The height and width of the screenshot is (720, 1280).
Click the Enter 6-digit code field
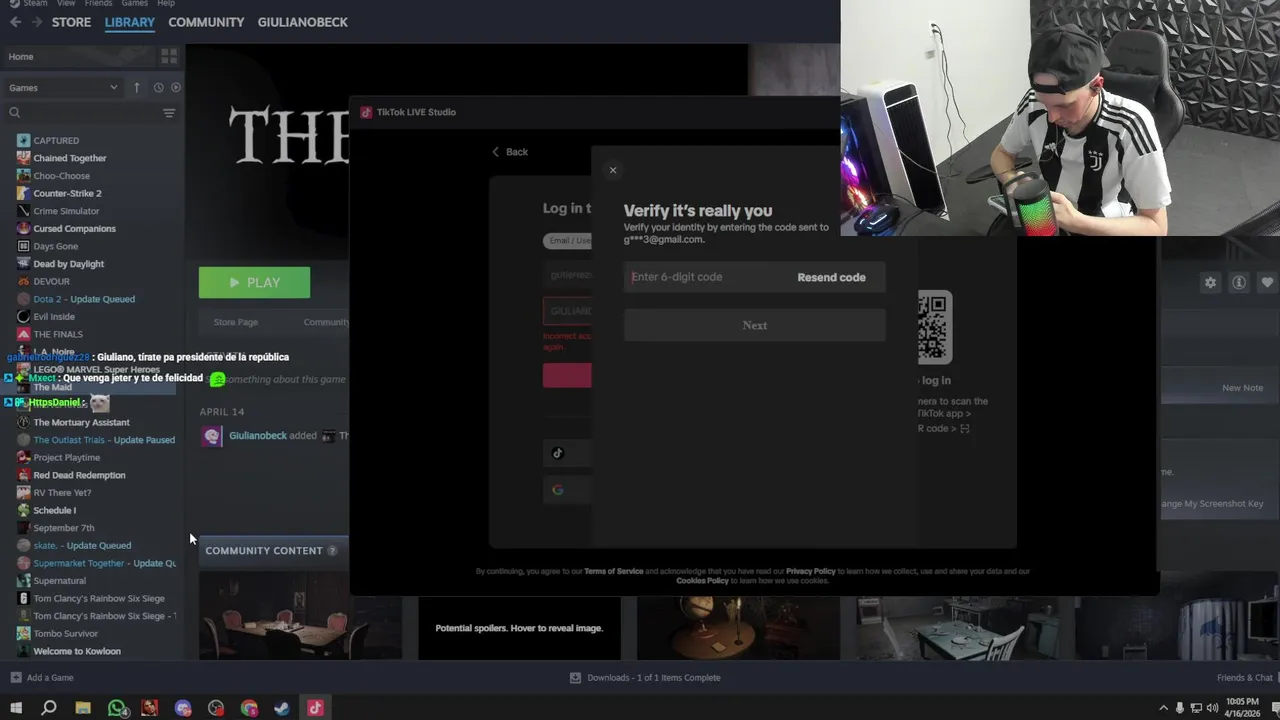tap(708, 277)
